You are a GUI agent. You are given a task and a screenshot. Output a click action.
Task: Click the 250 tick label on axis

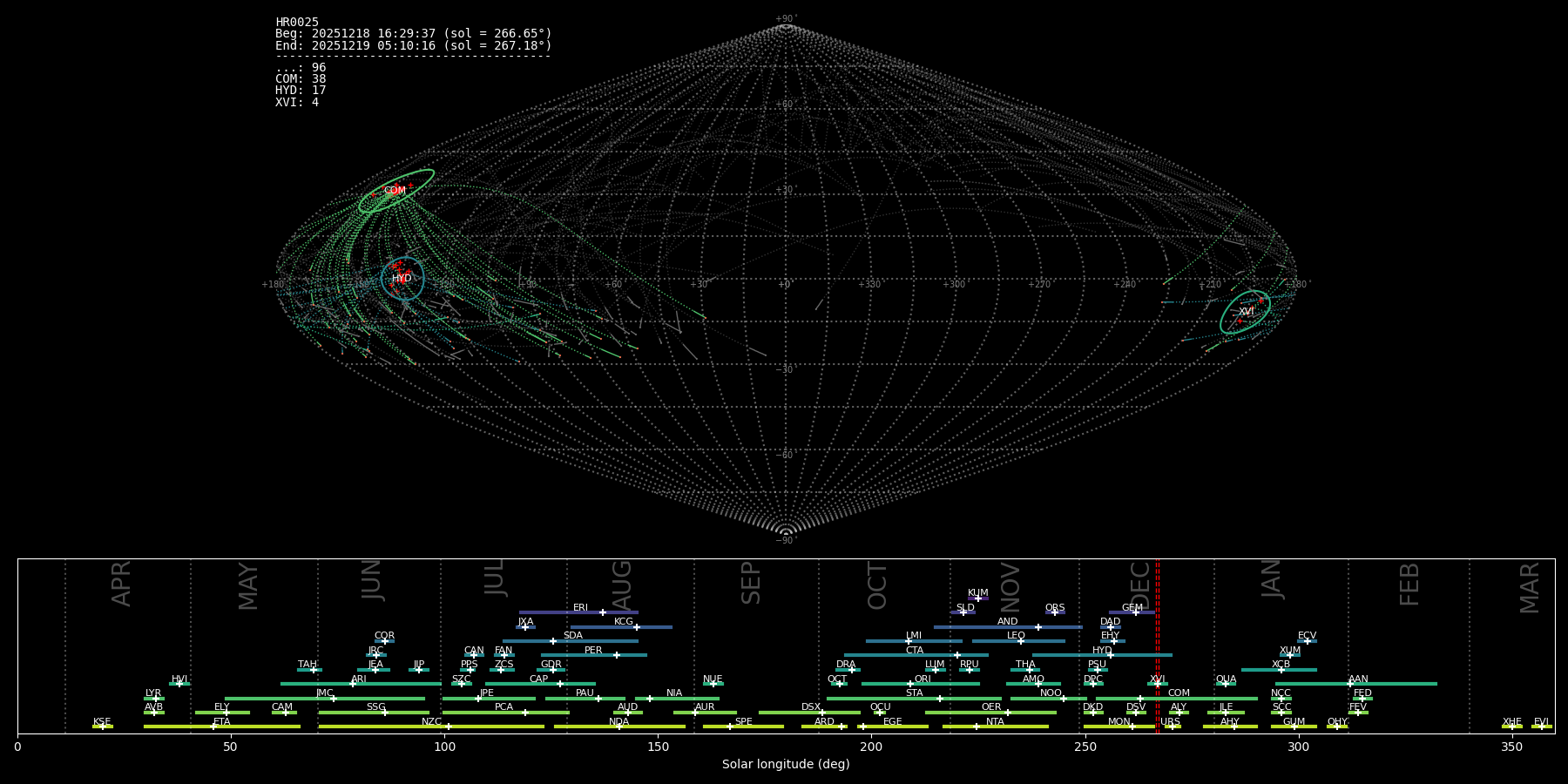tap(1085, 747)
